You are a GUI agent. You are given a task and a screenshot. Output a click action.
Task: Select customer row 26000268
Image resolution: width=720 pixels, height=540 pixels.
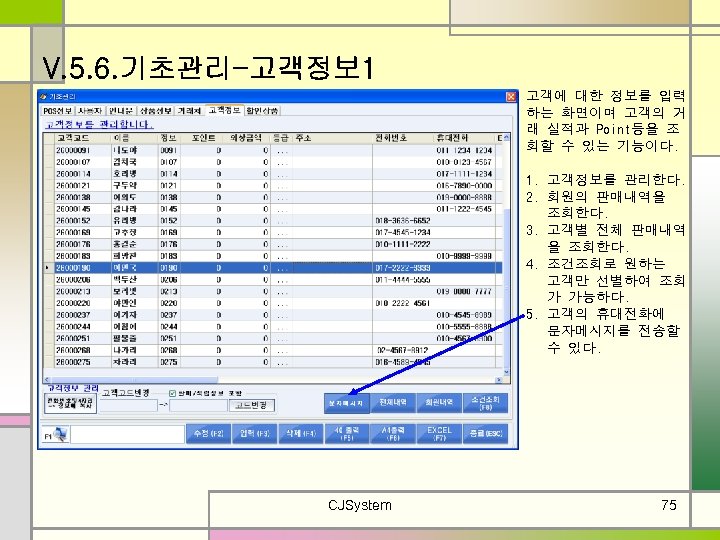275,350
